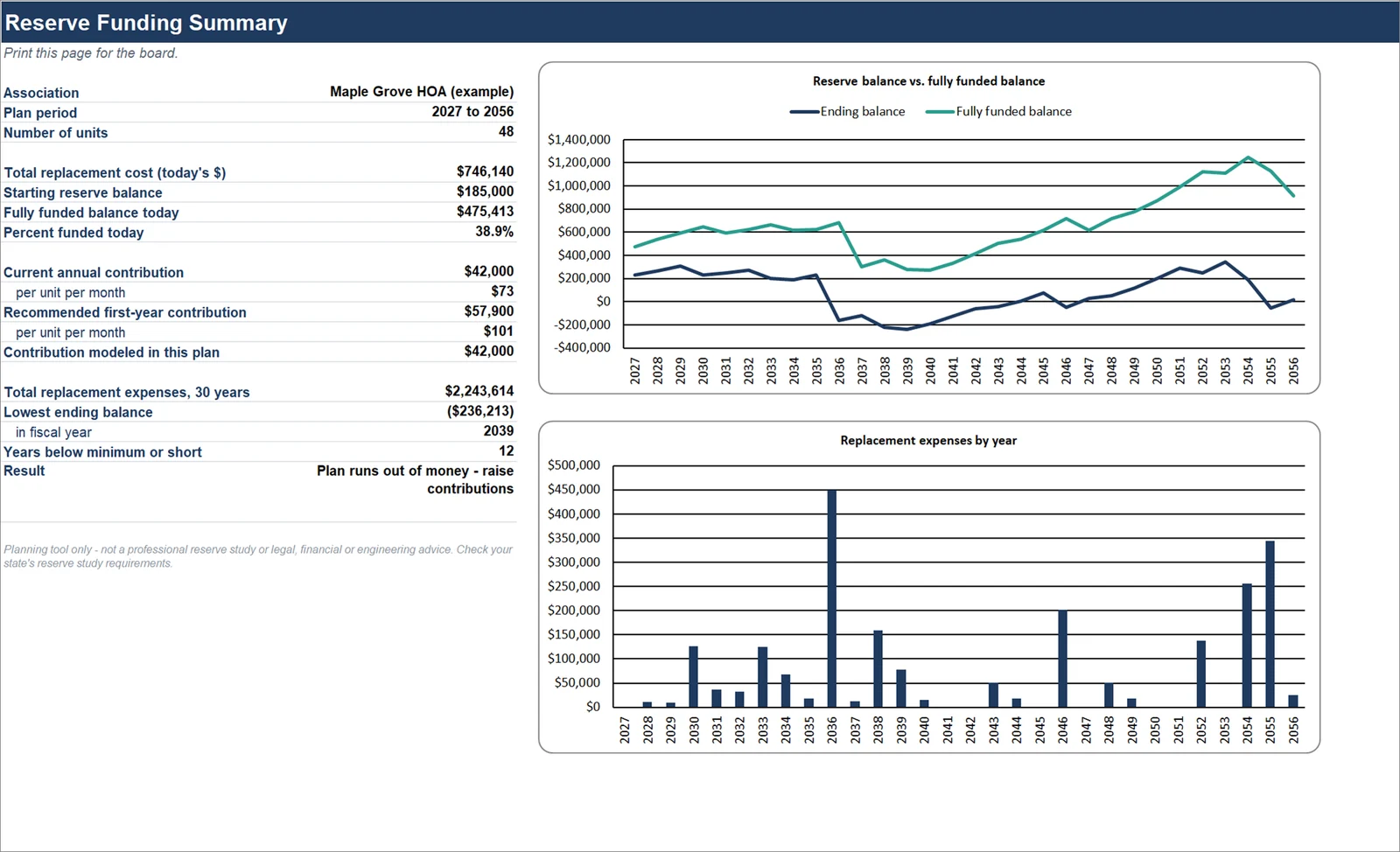Select the Percent funded today value 38.9%
This screenshot has width=1400, height=852.
click(x=494, y=232)
